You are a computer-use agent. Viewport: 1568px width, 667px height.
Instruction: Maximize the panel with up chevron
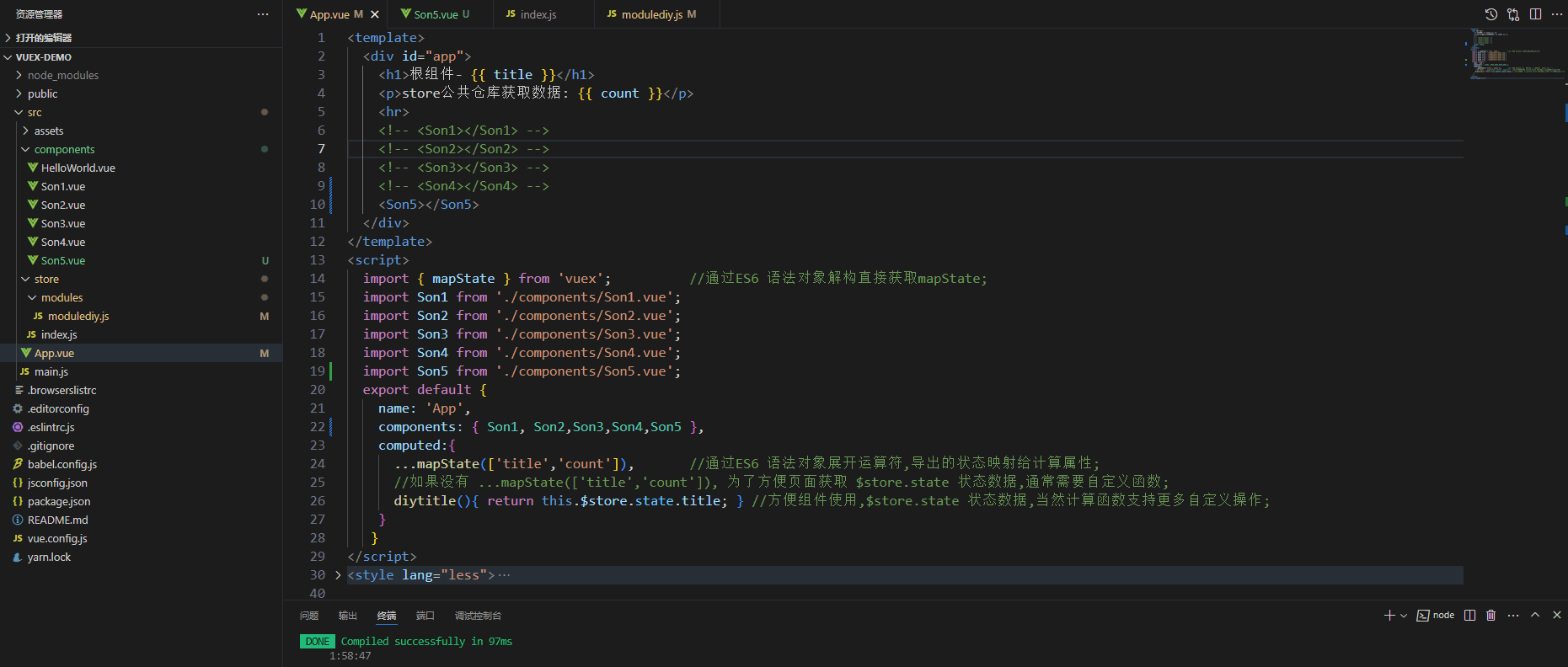[1535, 616]
